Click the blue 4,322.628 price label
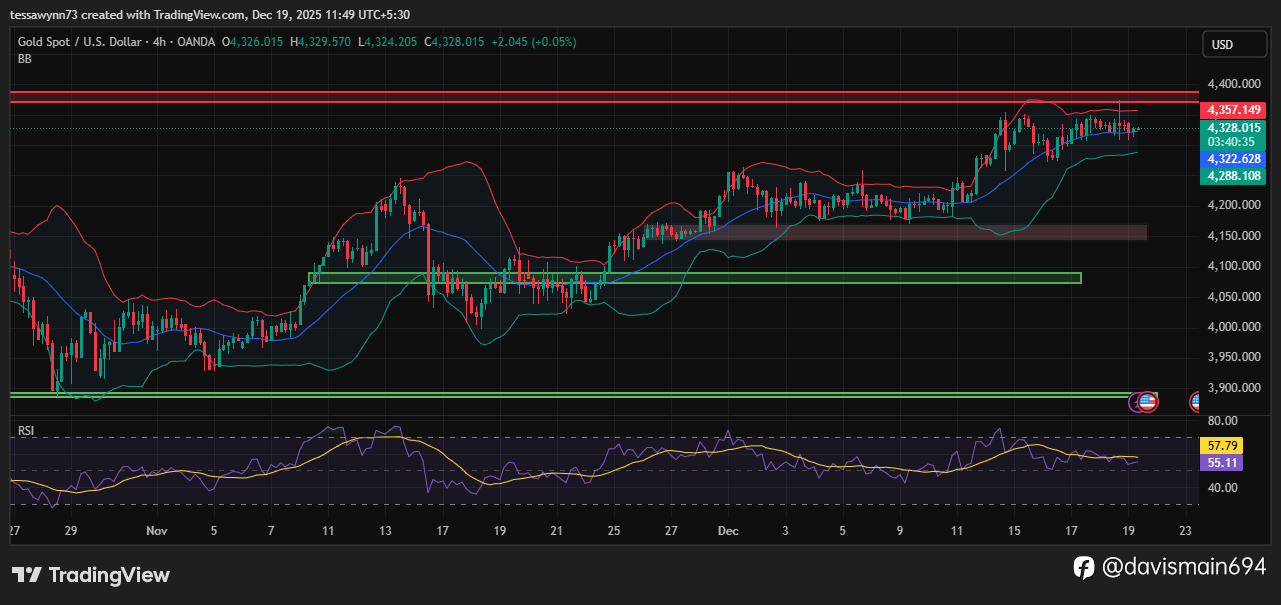This screenshot has height=605, width=1281. click(x=1234, y=159)
